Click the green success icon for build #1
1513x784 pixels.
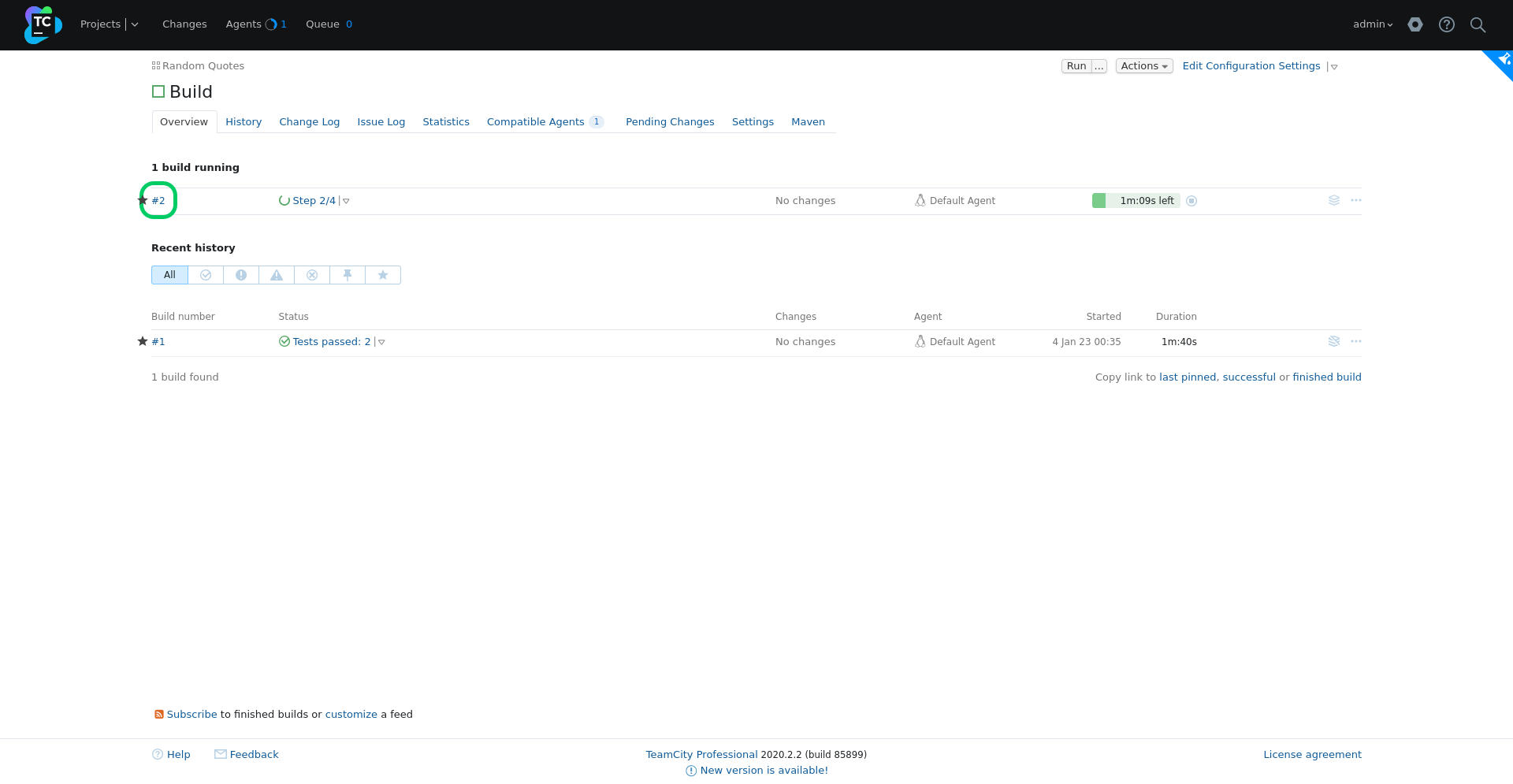(x=284, y=341)
